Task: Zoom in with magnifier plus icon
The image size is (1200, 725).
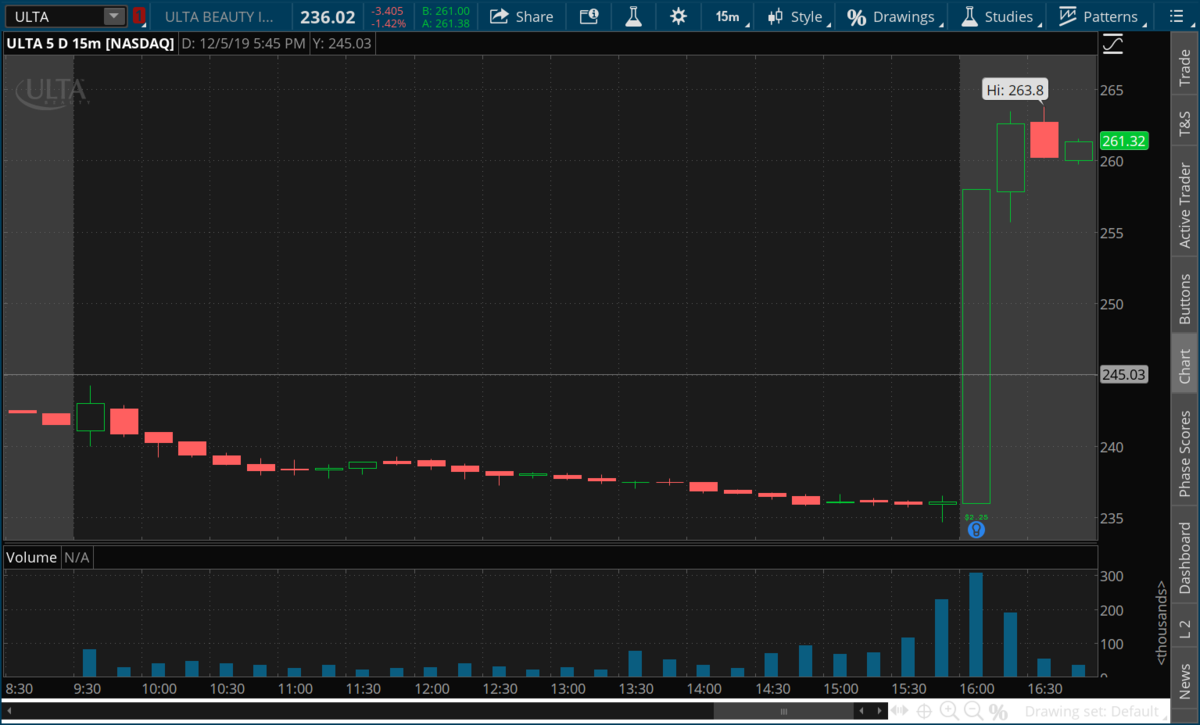Action: click(x=950, y=711)
